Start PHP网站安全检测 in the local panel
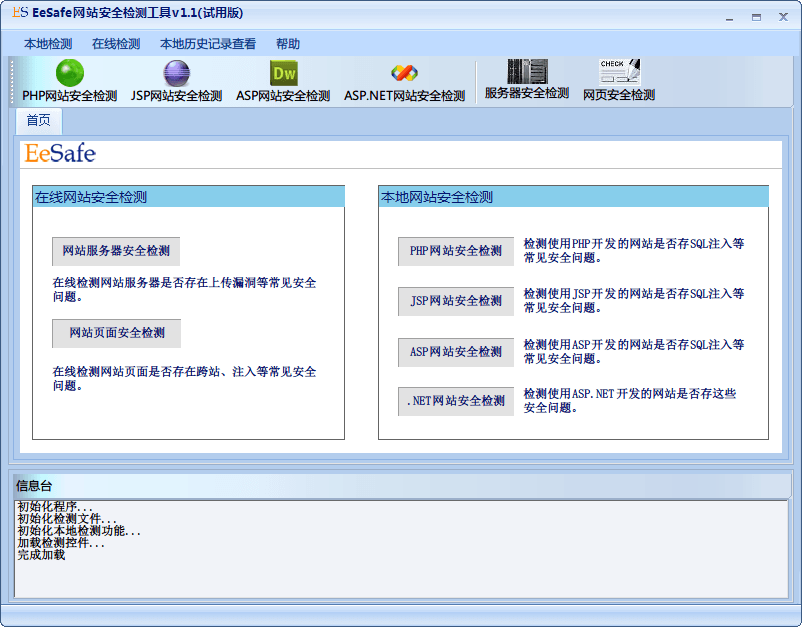Image resolution: width=802 pixels, height=627 pixels. click(456, 251)
